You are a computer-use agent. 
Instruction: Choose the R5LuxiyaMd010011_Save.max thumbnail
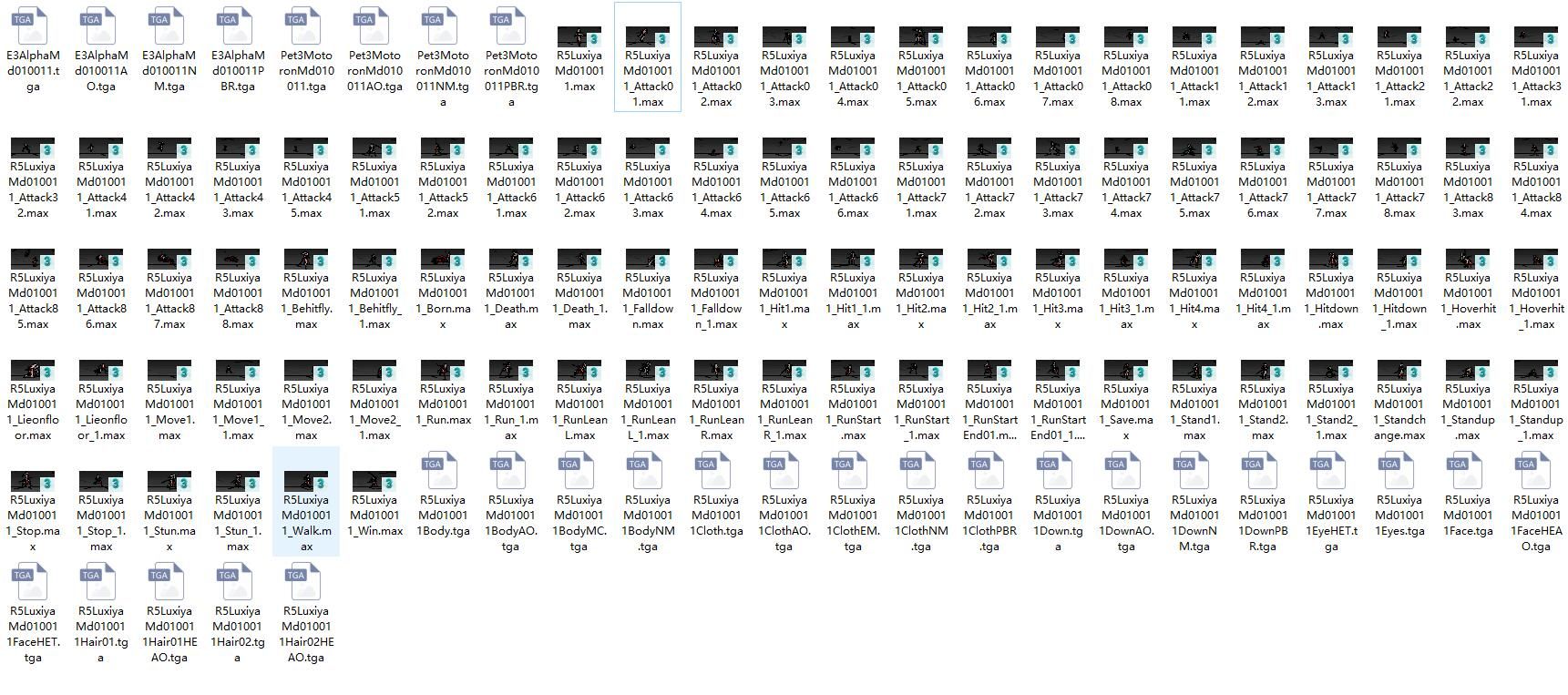tap(1126, 370)
